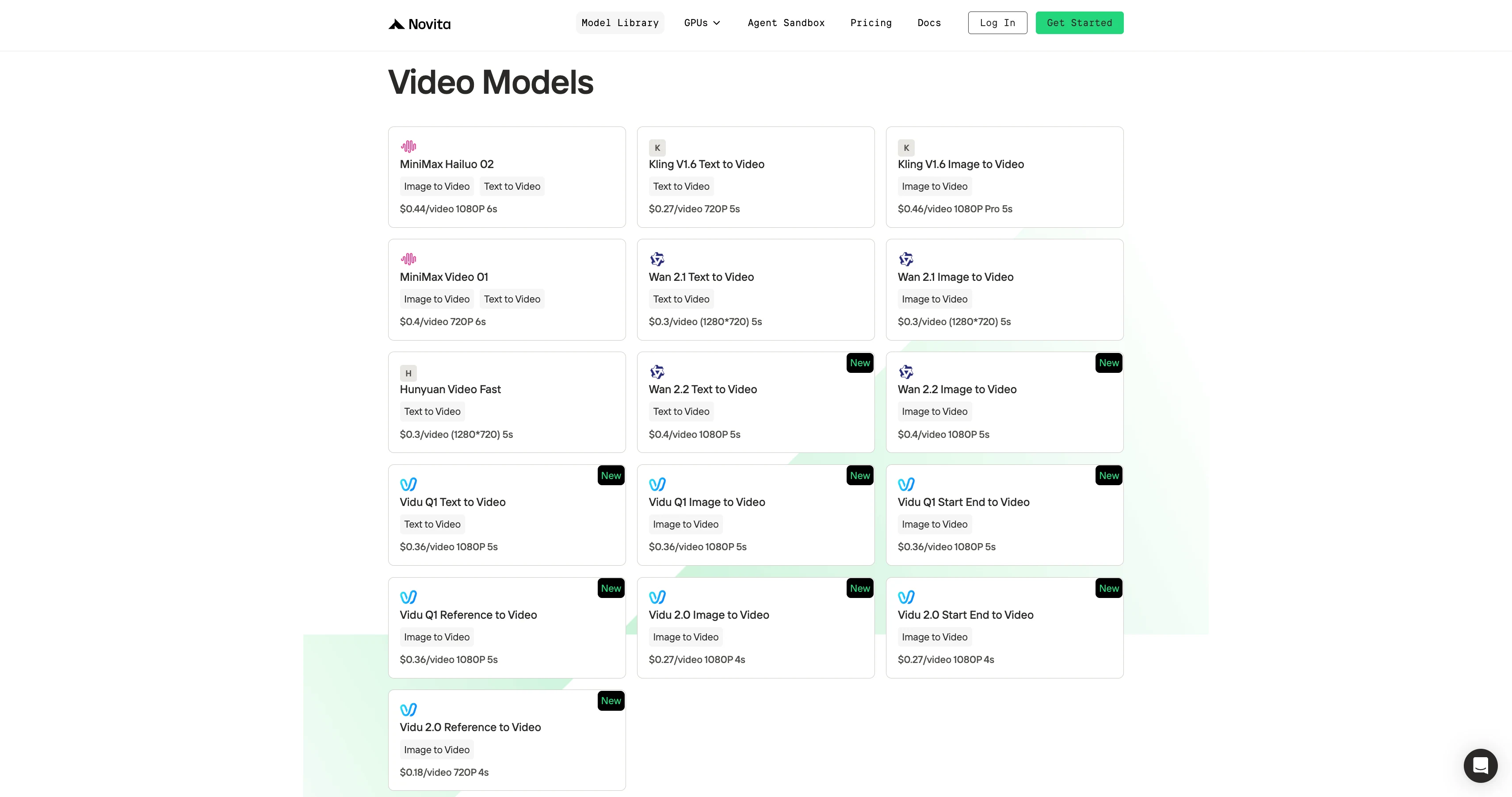Viewport: 1512px width, 797px height.
Task: Click the K icon on Kling V1.6 Image to Video
Action: [x=906, y=147]
